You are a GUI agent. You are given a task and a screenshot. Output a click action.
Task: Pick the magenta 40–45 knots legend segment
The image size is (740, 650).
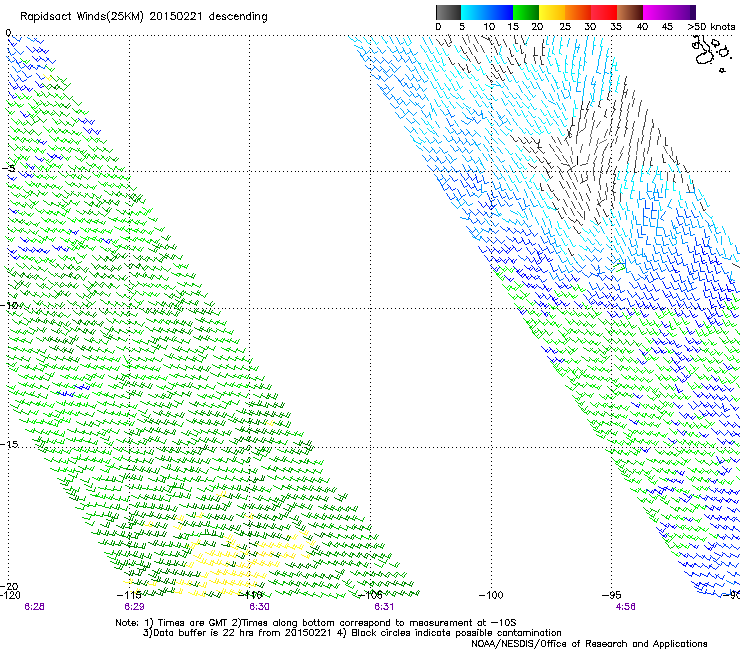click(656, 12)
